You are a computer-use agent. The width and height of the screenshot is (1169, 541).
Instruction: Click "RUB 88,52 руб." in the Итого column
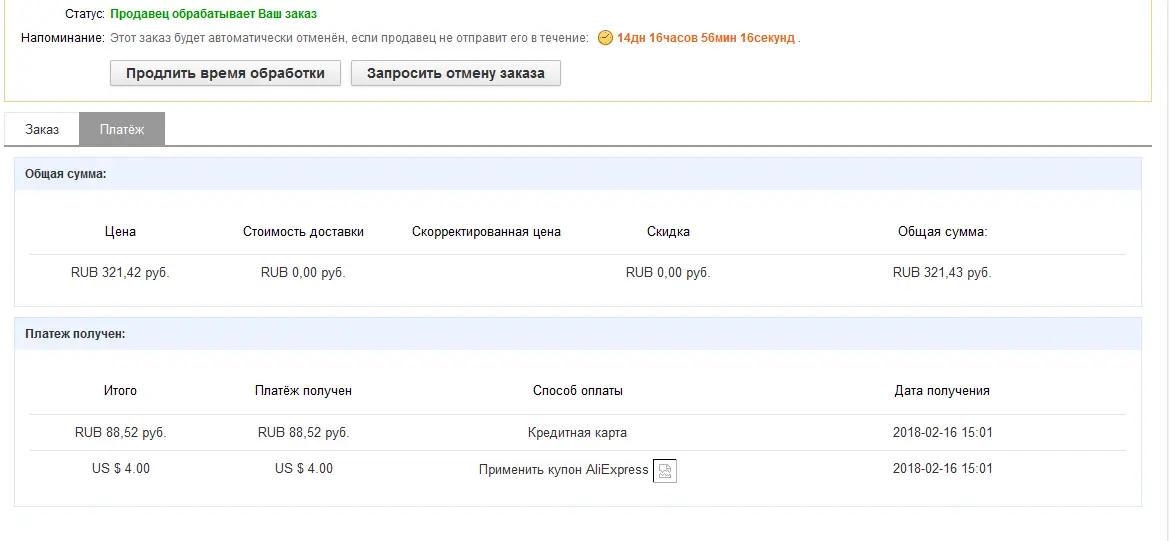pos(120,432)
